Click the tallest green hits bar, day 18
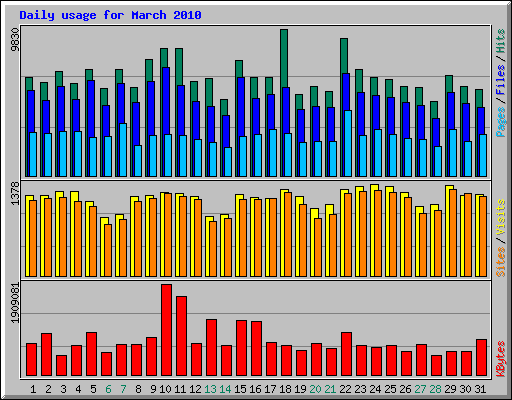This screenshot has width=512, height=400. pyautogui.click(x=284, y=58)
